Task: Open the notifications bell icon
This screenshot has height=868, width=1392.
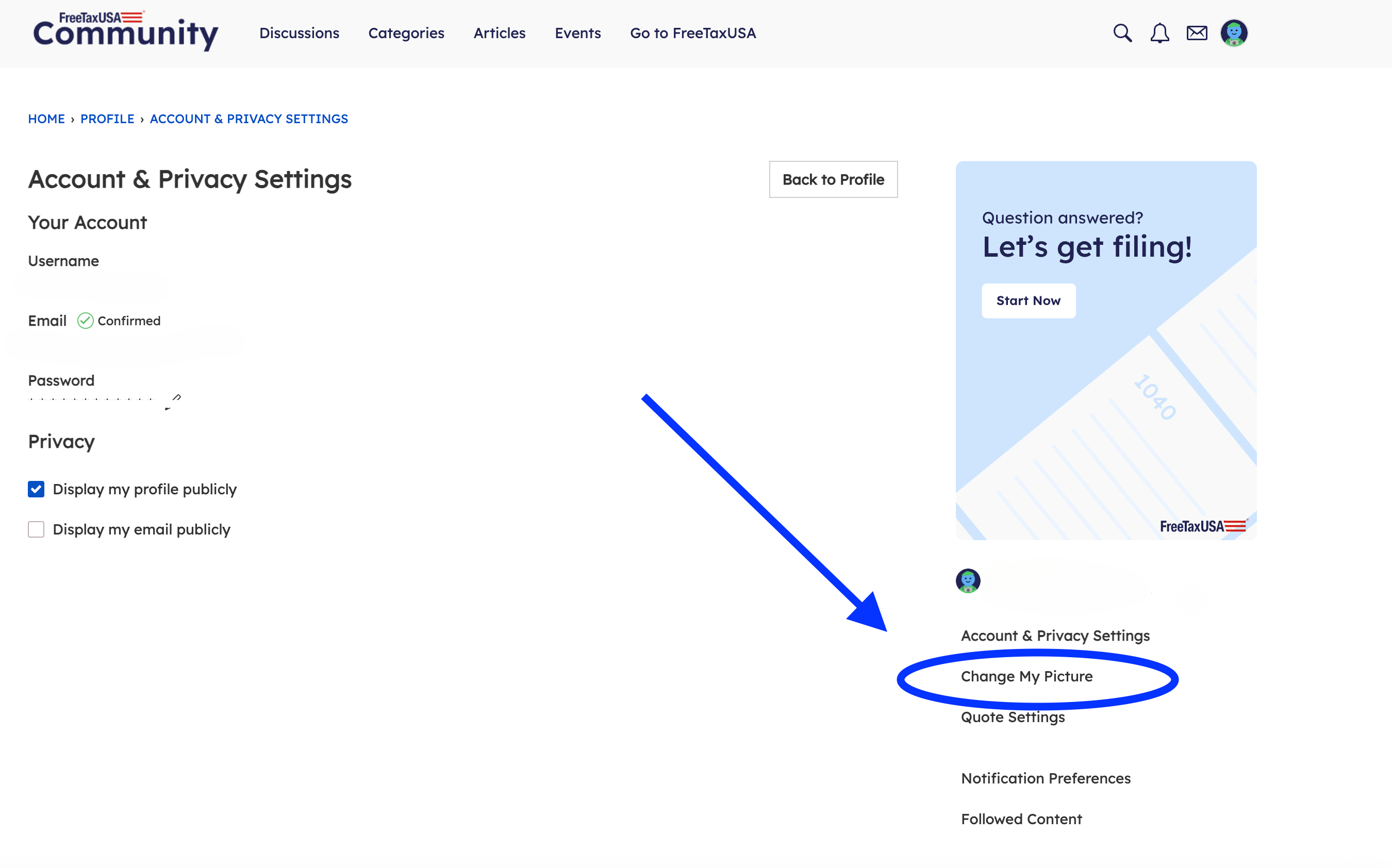Action: [1159, 34]
